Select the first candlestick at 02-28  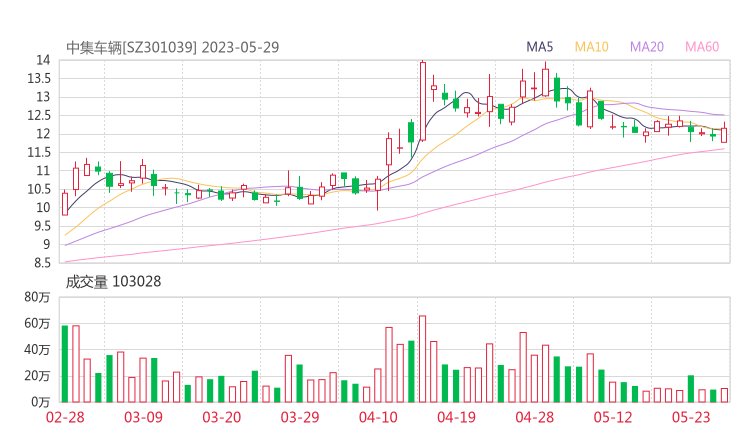coord(65,204)
